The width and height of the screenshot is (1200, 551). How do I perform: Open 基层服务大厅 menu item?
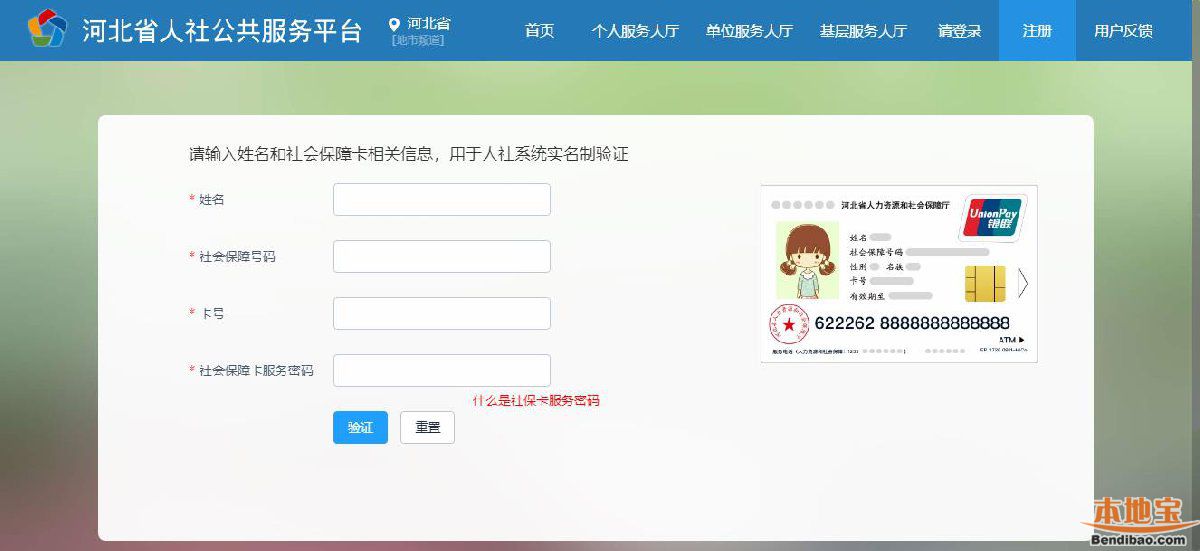pyautogui.click(x=863, y=30)
